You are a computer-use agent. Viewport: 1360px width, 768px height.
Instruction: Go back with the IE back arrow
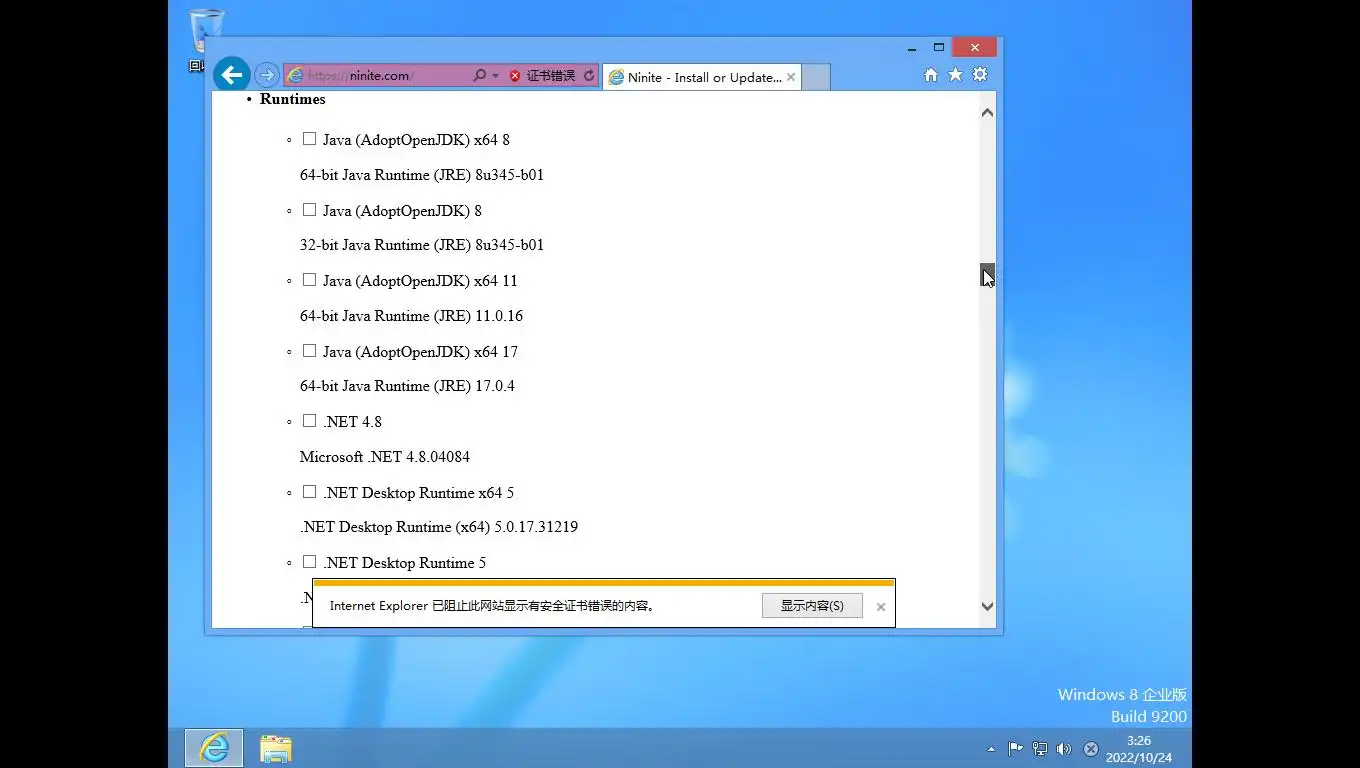coord(231,74)
